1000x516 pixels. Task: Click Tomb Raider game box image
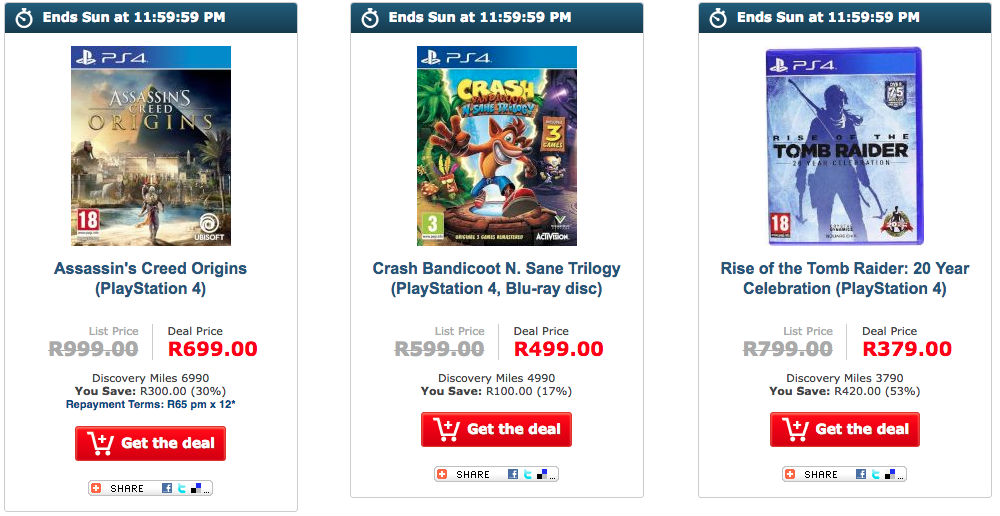click(845, 146)
